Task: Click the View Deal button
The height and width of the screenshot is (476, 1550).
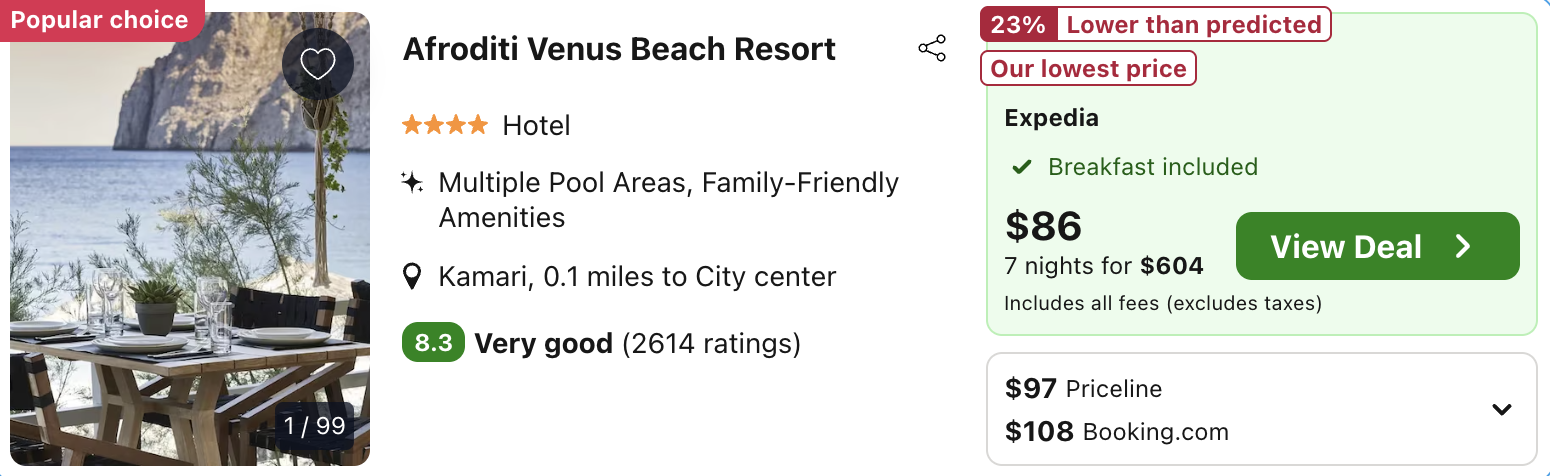Action: 1378,246
